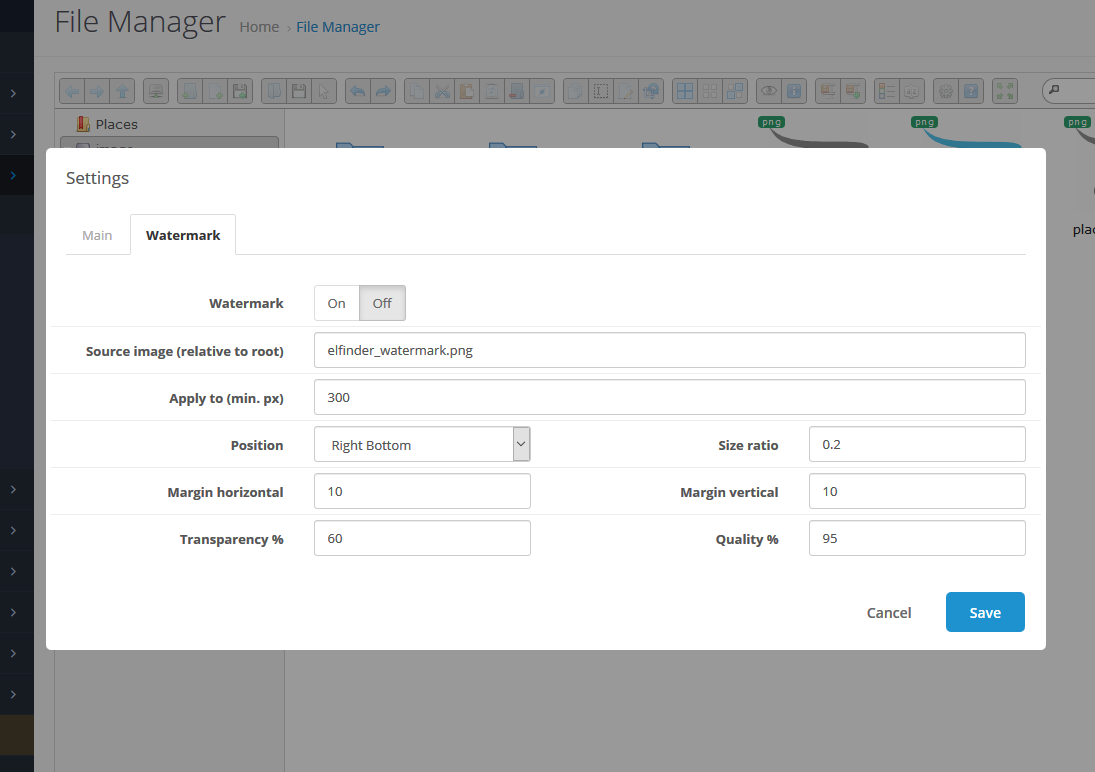Follow the Home breadcrumb link
This screenshot has height=772, width=1095.
point(259,27)
